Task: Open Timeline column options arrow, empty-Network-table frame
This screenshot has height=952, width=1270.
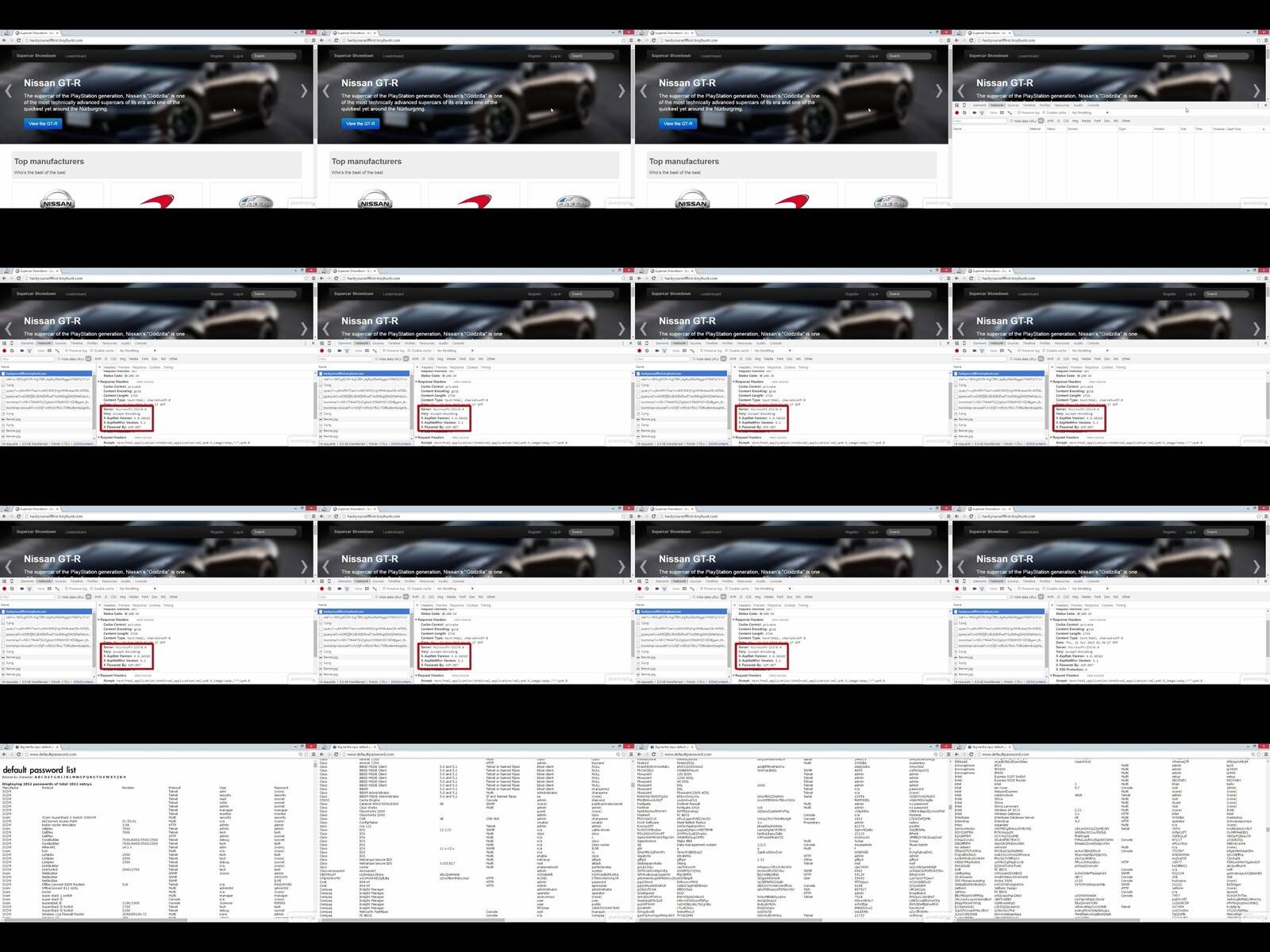Action: click(1262, 129)
